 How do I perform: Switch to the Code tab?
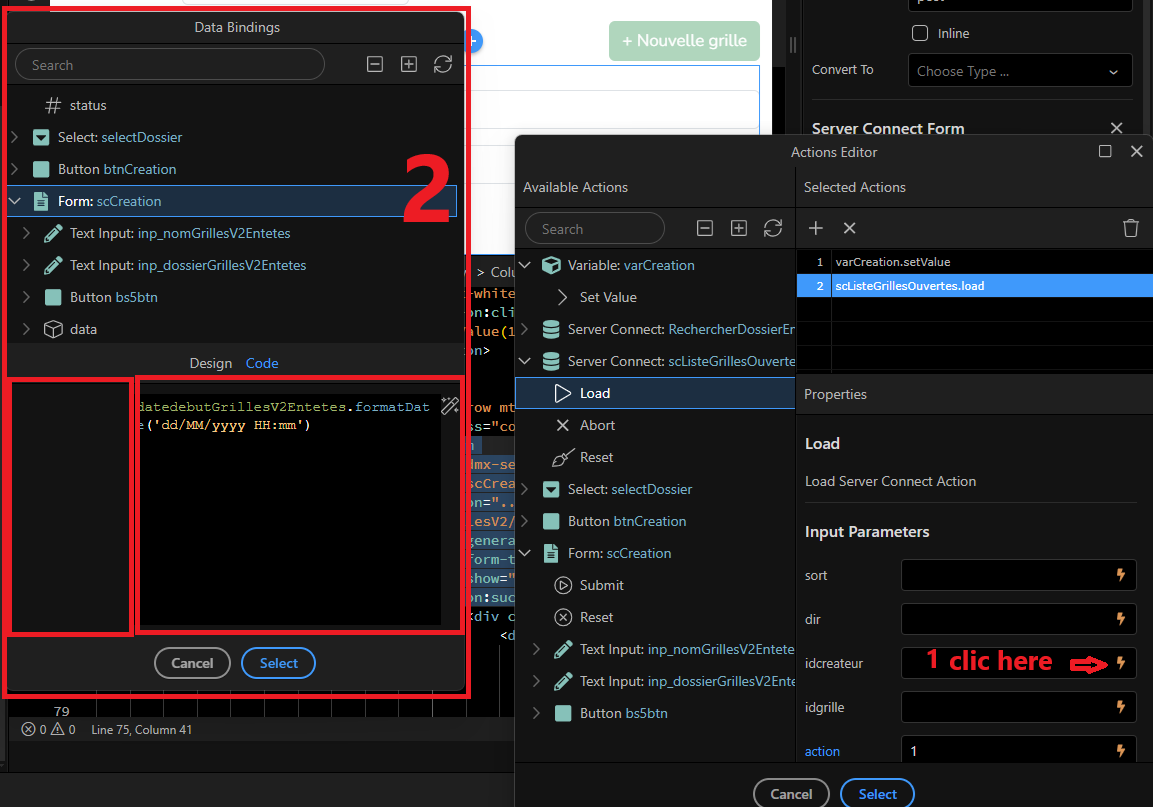262,363
